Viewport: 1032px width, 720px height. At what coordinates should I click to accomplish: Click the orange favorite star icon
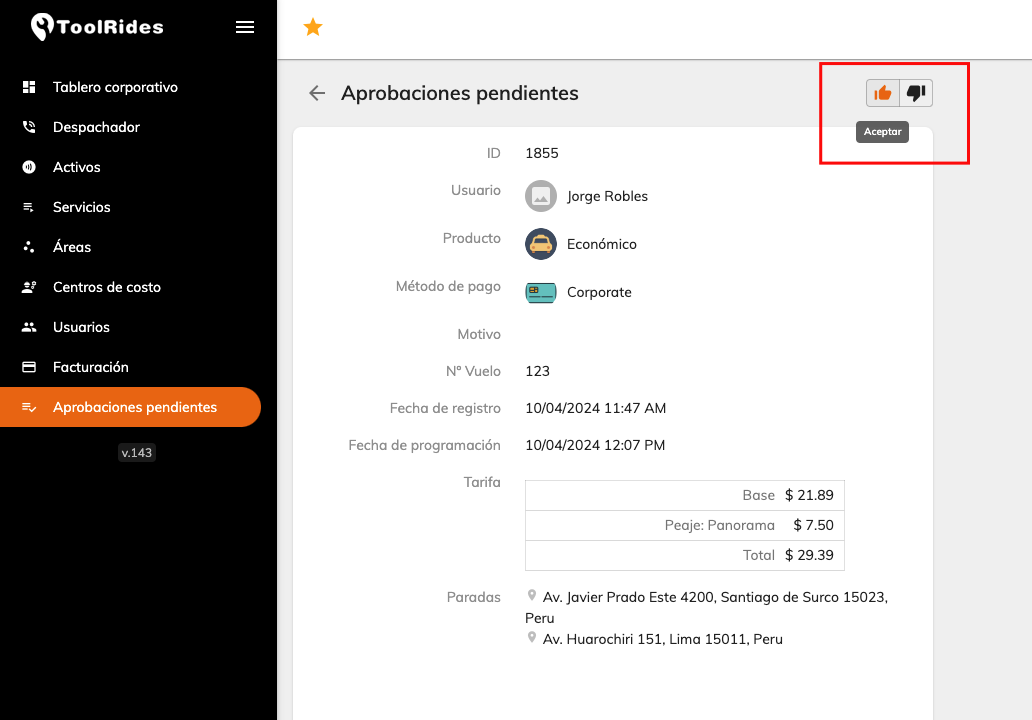[313, 27]
